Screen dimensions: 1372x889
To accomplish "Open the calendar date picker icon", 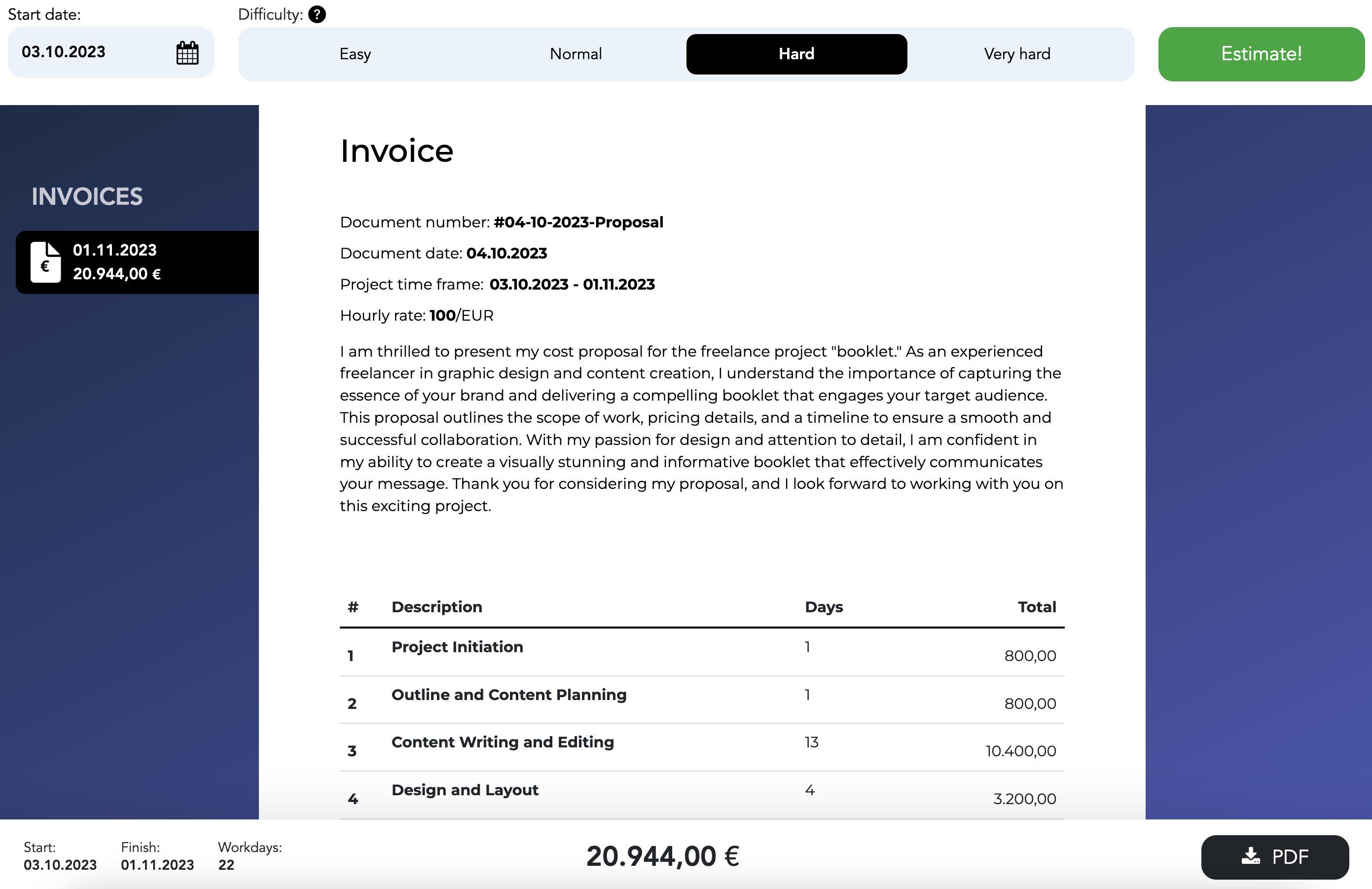I will [187, 53].
